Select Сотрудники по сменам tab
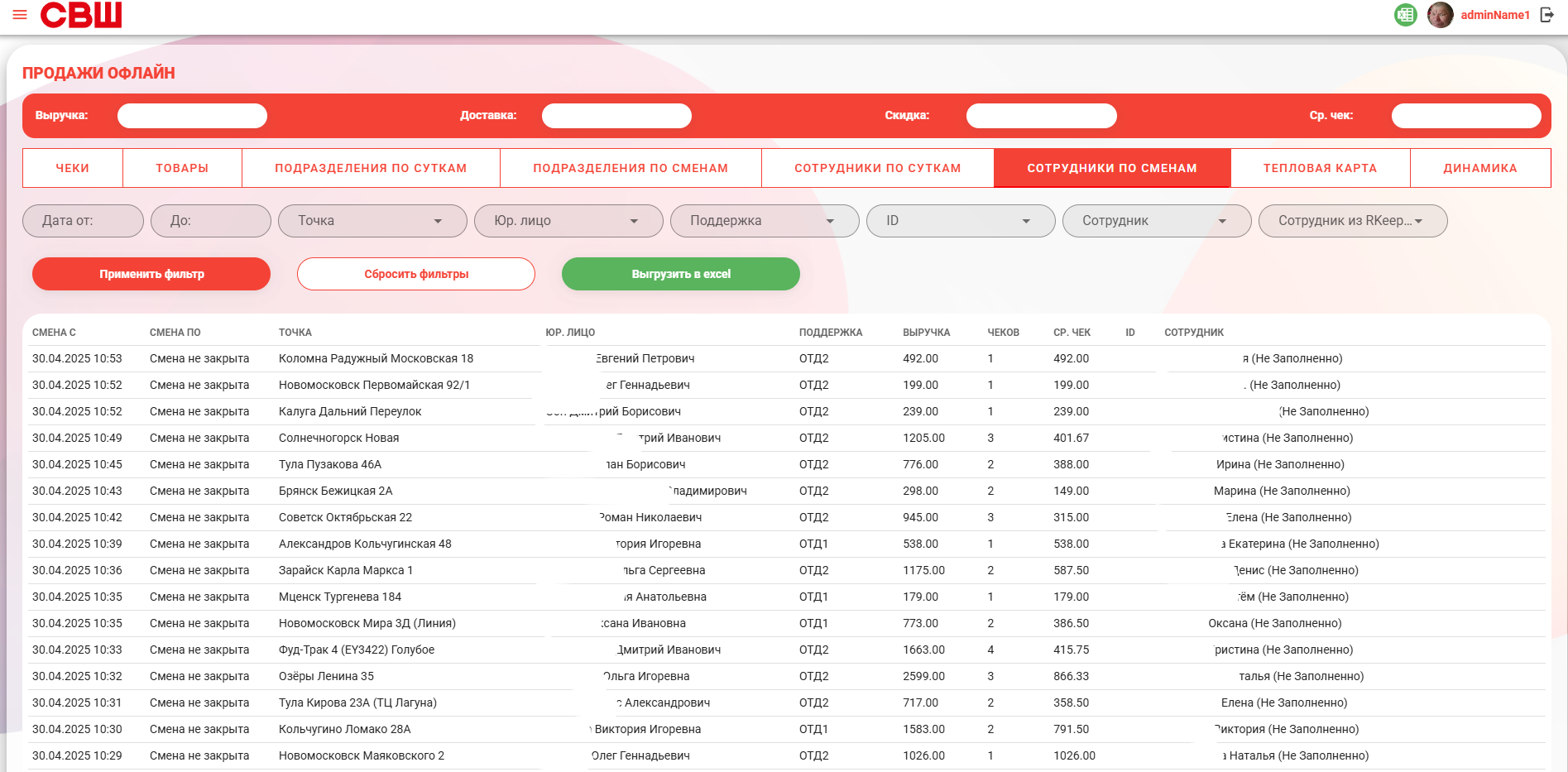Viewport: 1568px width, 772px height. coord(1112,168)
